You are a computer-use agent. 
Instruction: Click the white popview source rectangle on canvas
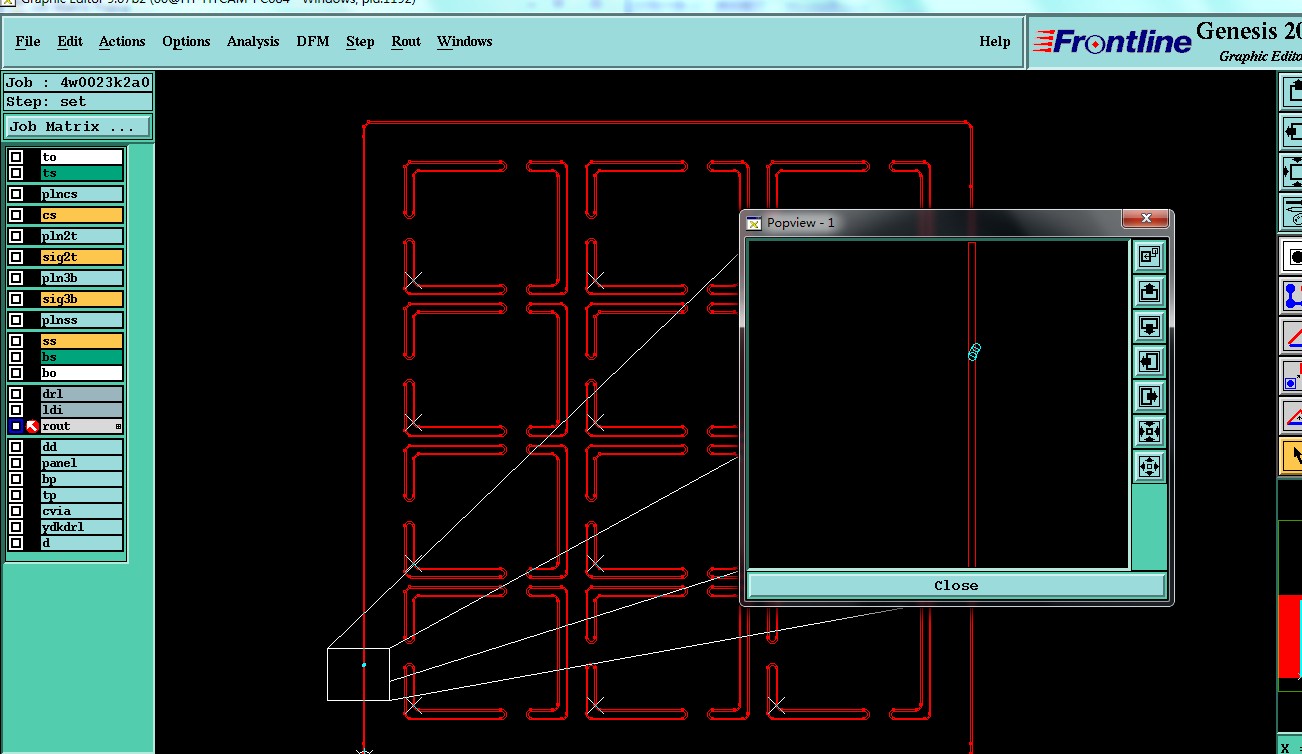click(358, 674)
